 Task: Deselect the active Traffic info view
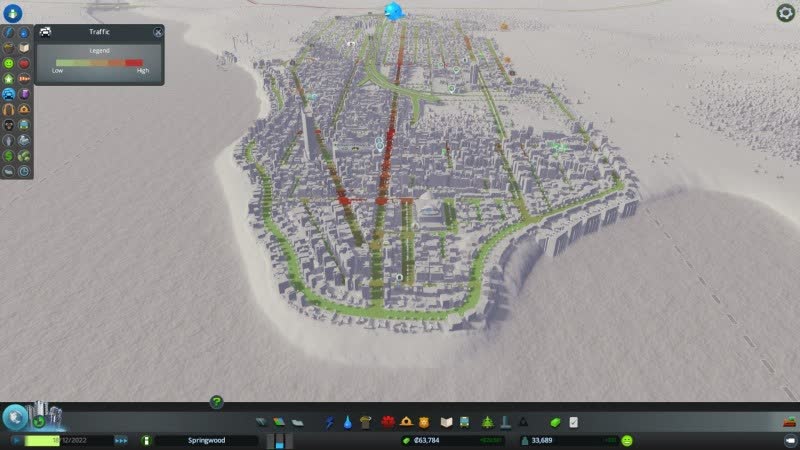point(9,94)
